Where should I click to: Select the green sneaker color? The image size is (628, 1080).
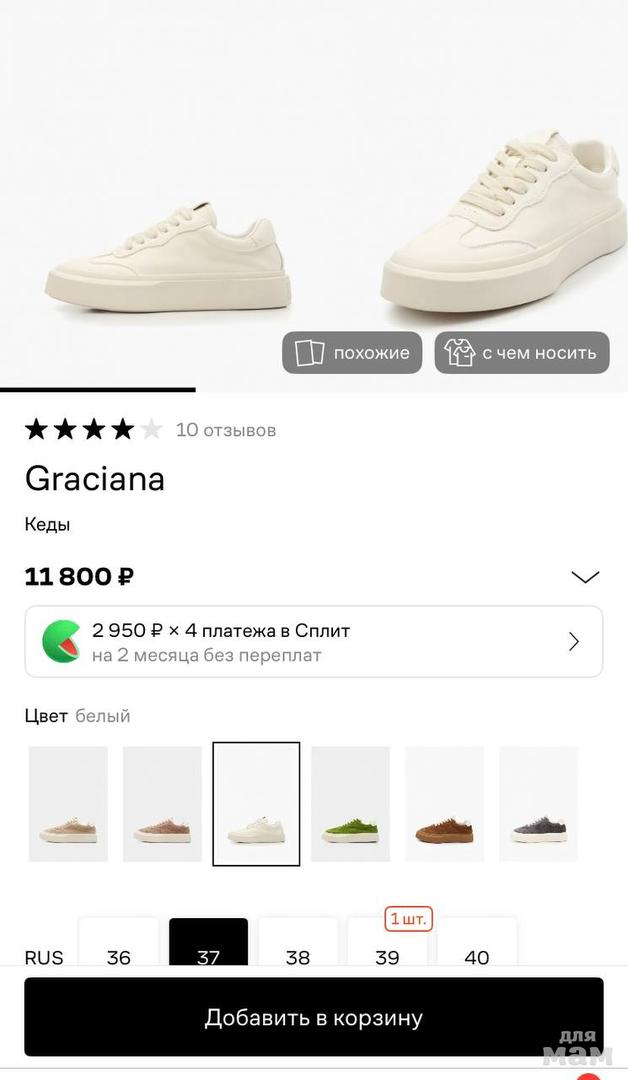[x=350, y=804]
